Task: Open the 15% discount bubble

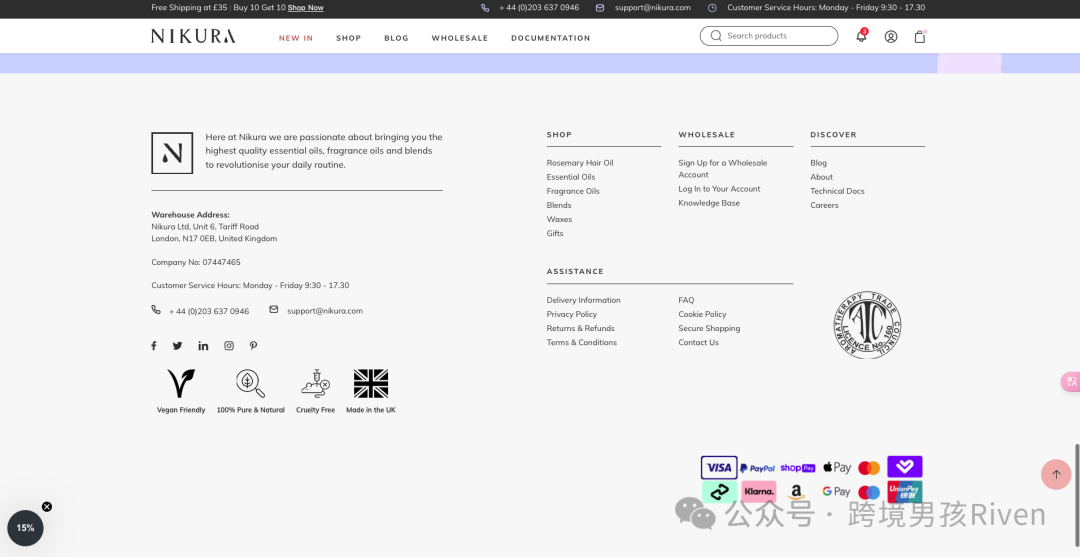Action: 25,528
